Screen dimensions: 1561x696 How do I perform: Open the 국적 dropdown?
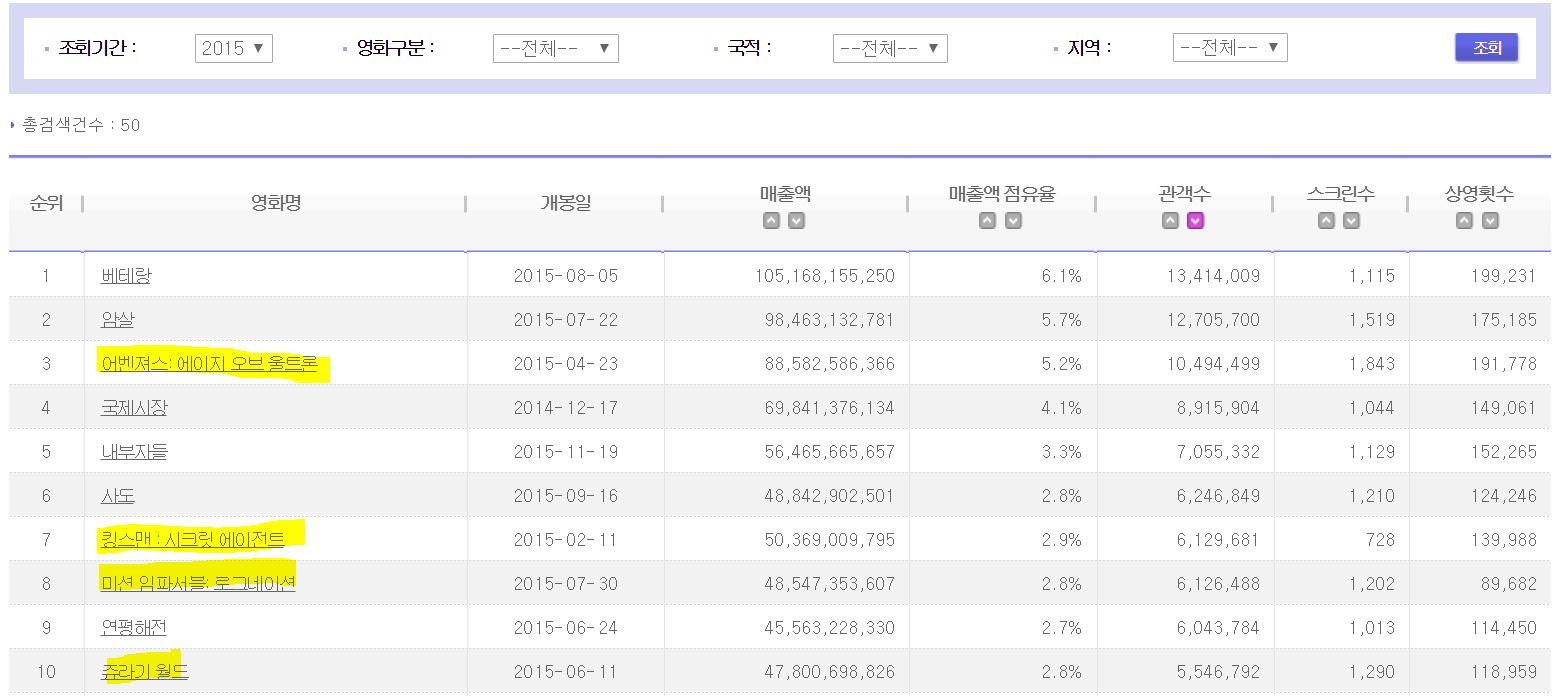tap(889, 48)
